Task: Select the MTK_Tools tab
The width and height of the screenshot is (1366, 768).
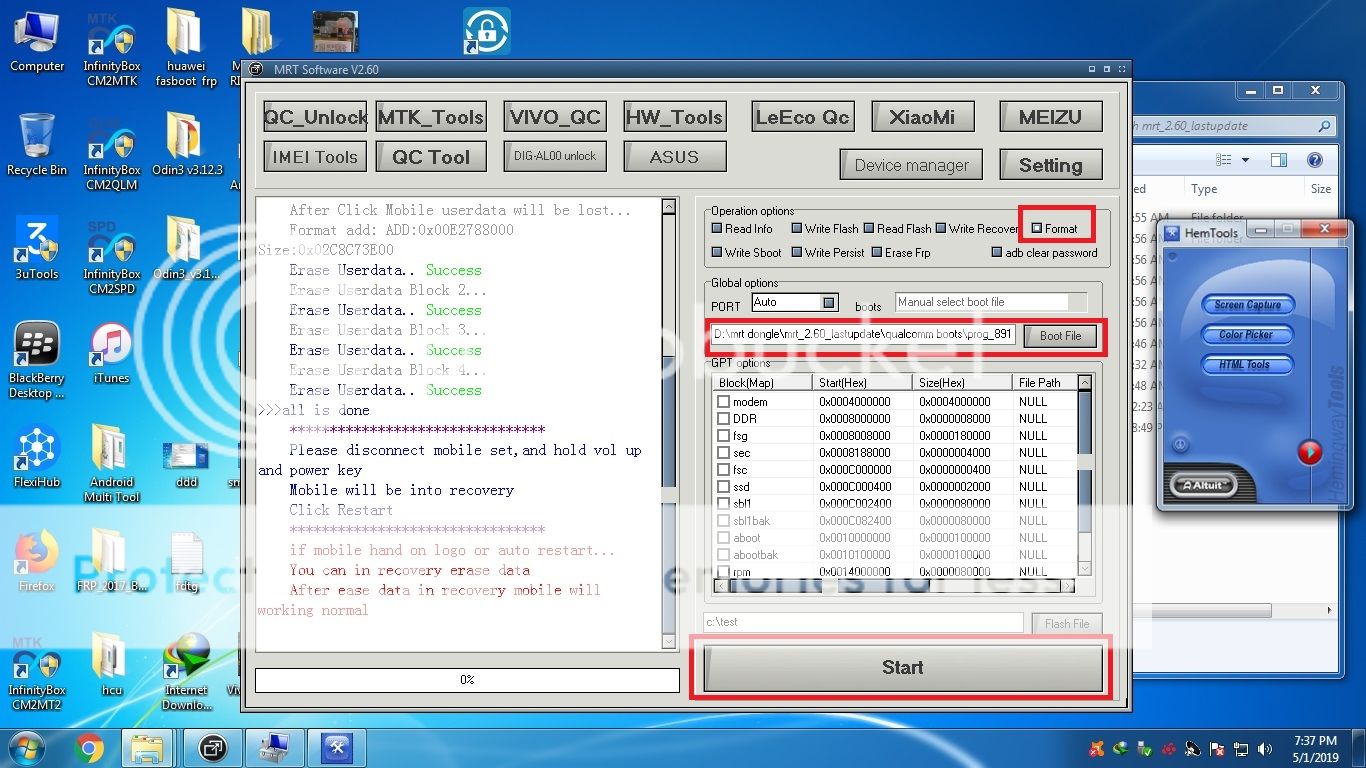Action: click(x=431, y=117)
